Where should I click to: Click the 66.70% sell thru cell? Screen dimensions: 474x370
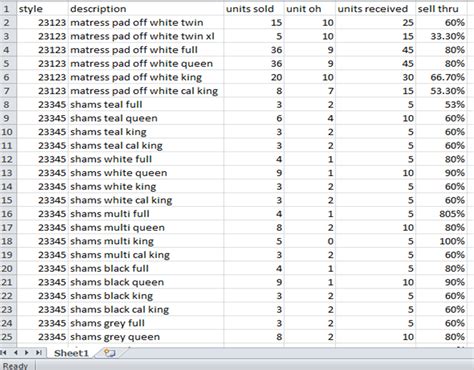pyautogui.click(x=441, y=77)
